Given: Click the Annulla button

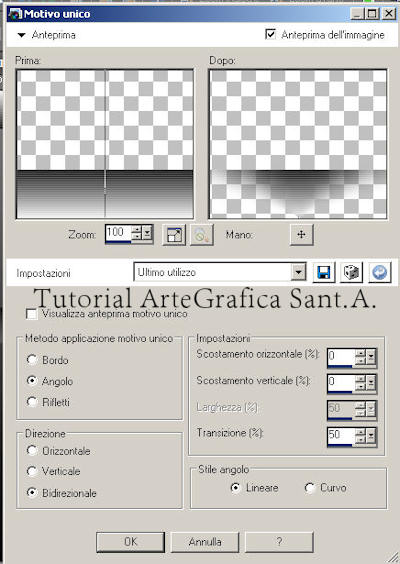Looking at the screenshot, I should (205, 542).
